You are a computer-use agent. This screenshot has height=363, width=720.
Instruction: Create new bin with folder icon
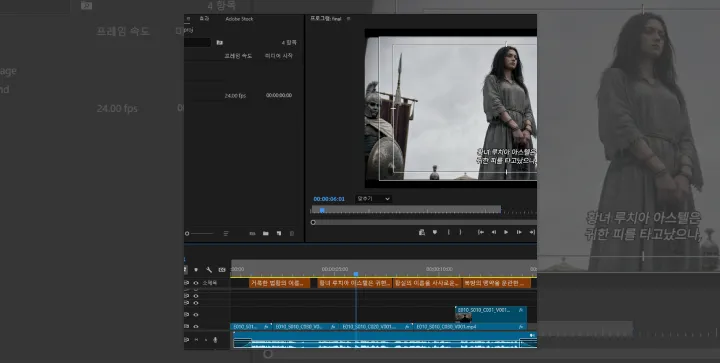[265, 234]
